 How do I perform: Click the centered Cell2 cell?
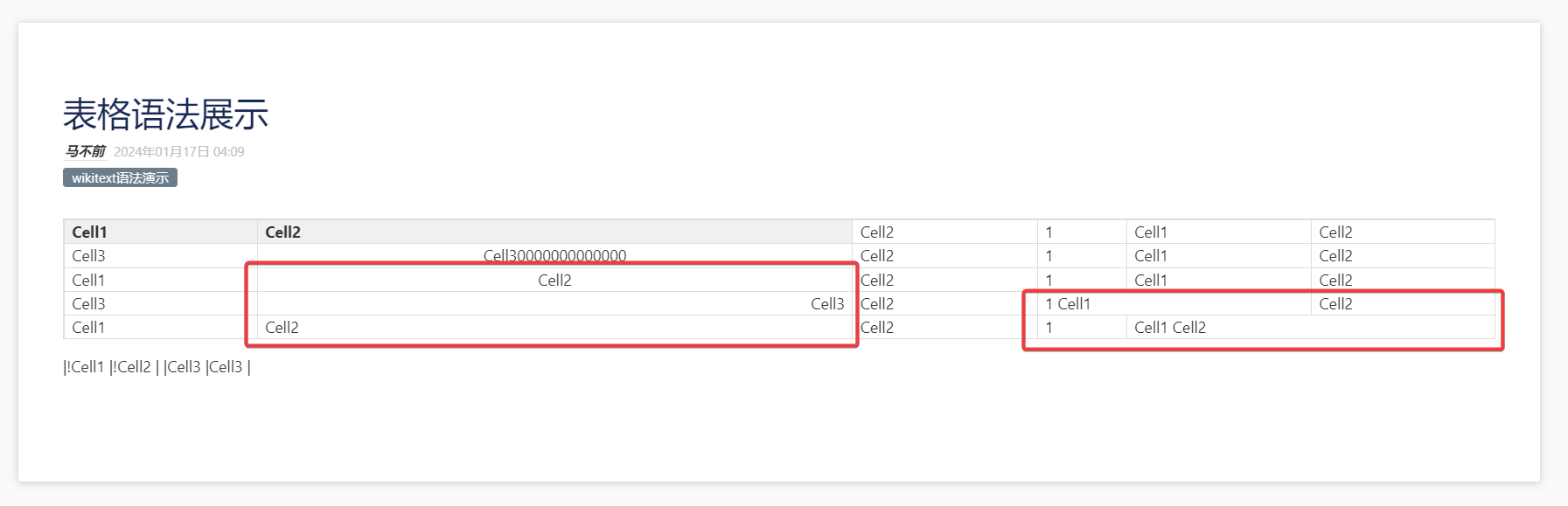pyautogui.click(x=554, y=280)
